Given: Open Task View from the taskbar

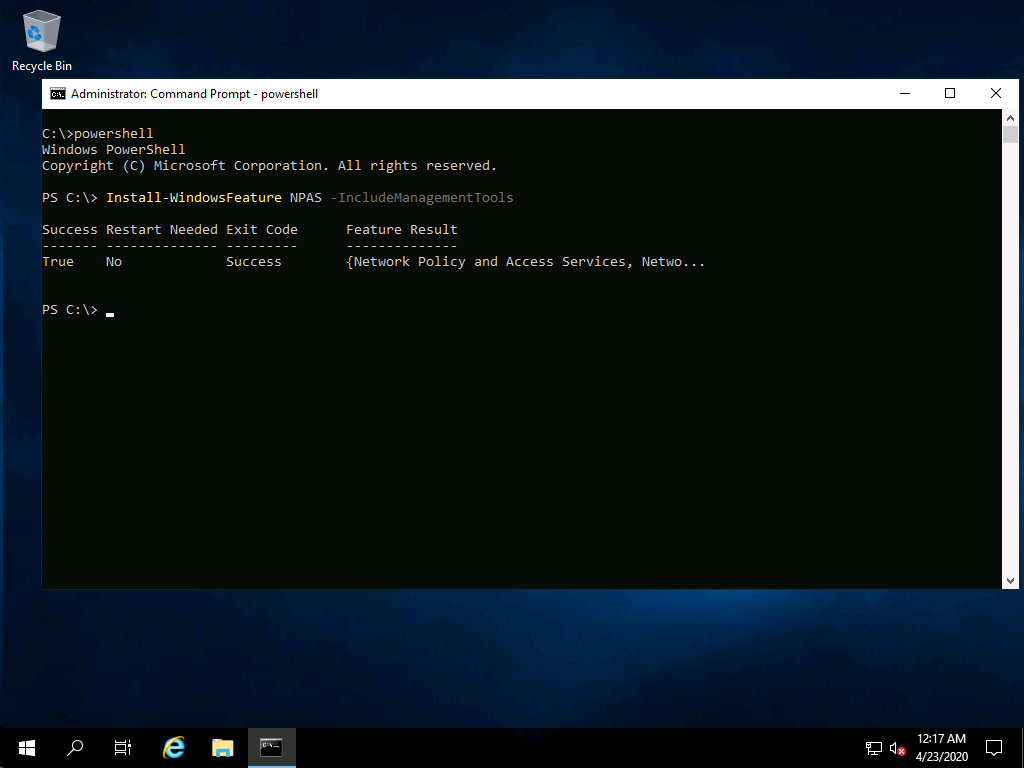Looking at the screenshot, I should (123, 747).
